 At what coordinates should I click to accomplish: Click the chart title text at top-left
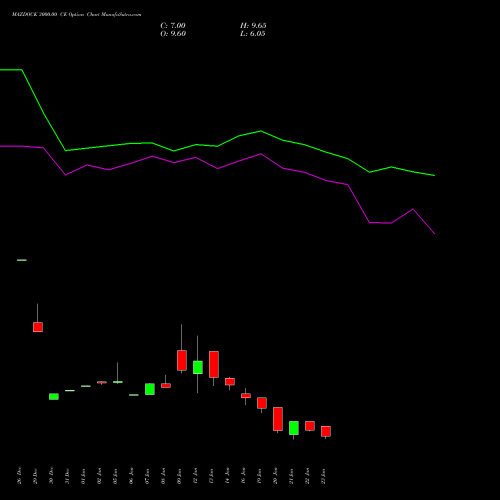tap(76, 15)
